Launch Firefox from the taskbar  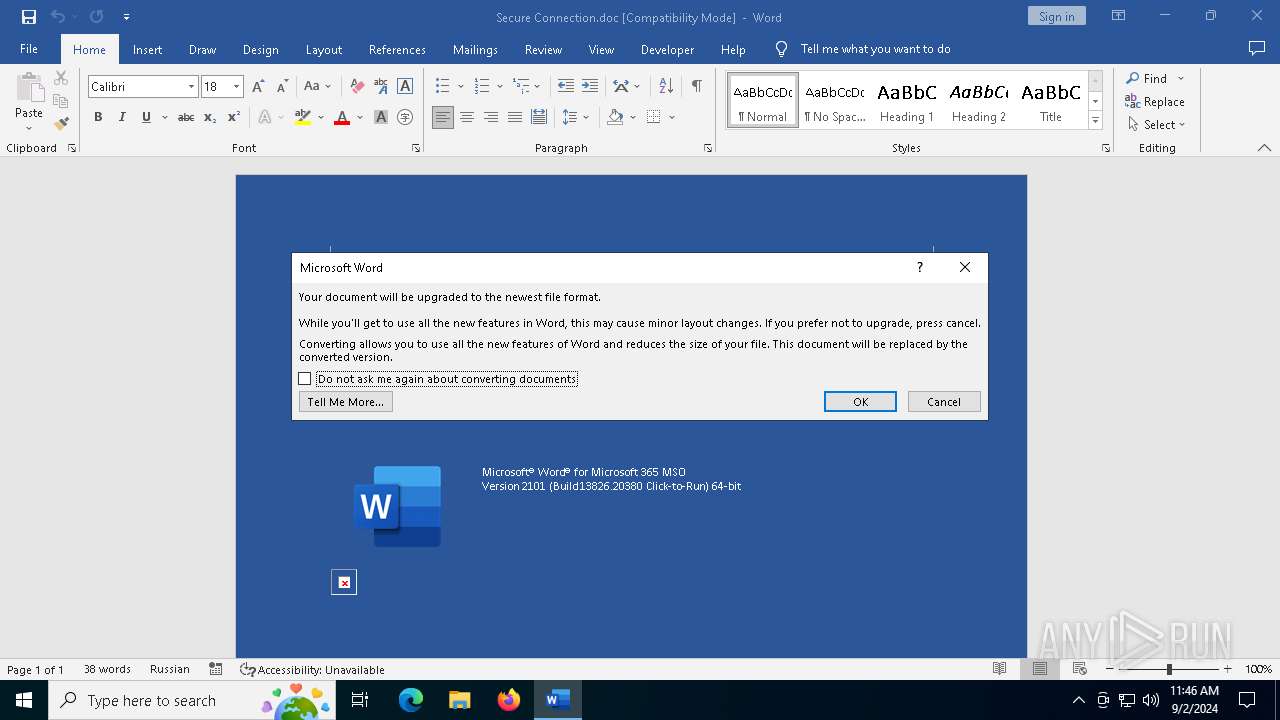pyautogui.click(x=509, y=700)
